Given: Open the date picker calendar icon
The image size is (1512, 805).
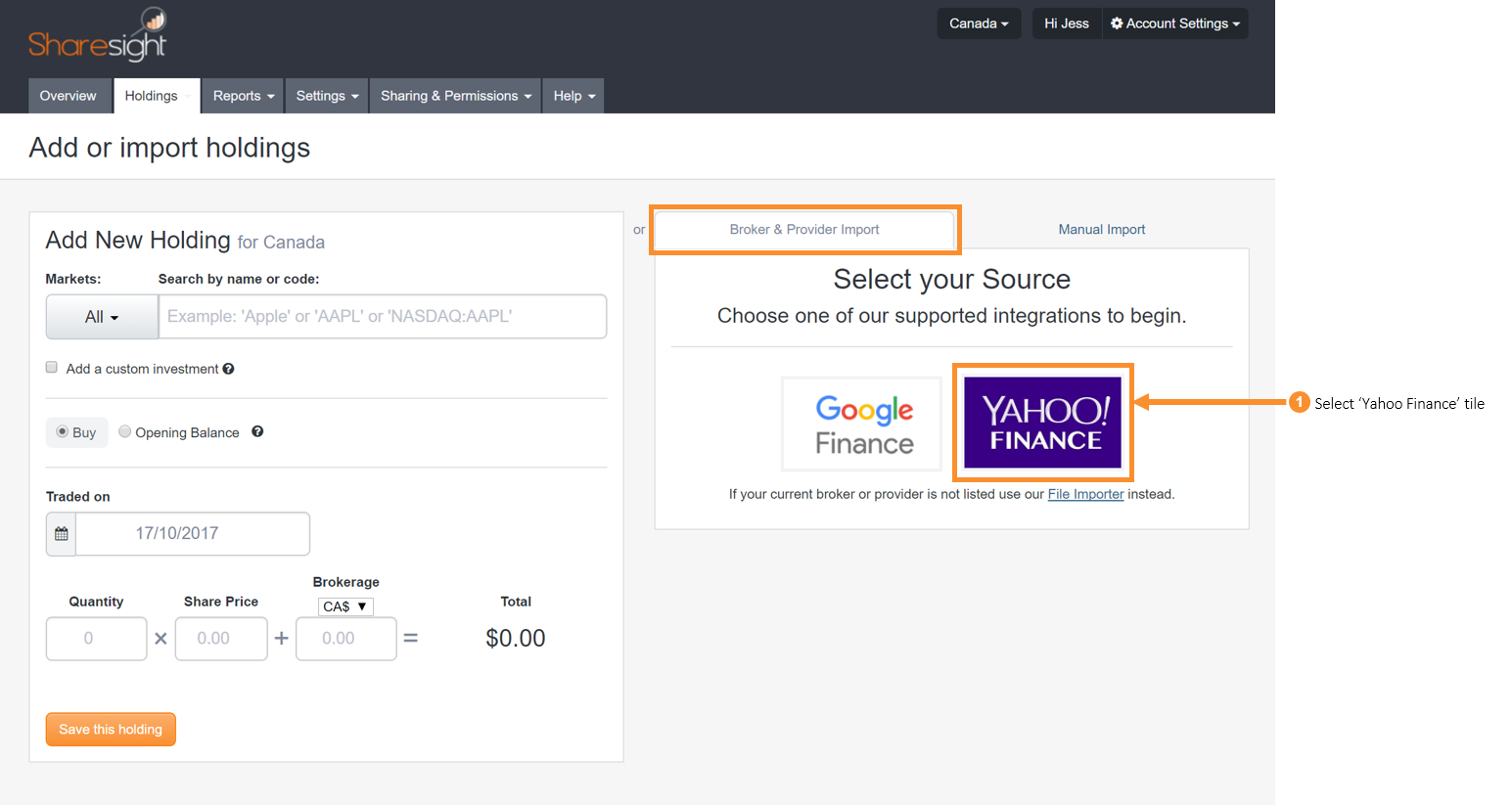Looking at the screenshot, I should pyautogui.click(x=60, y=533).
